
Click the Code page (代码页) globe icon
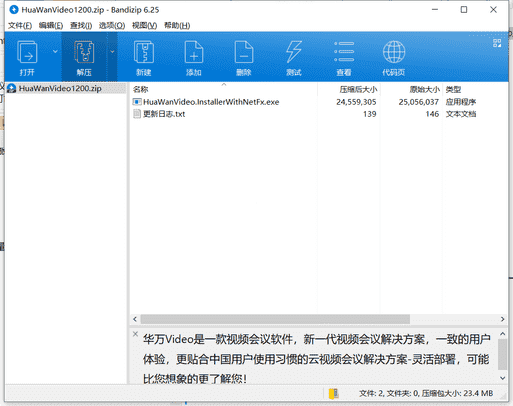click(394, 52)
